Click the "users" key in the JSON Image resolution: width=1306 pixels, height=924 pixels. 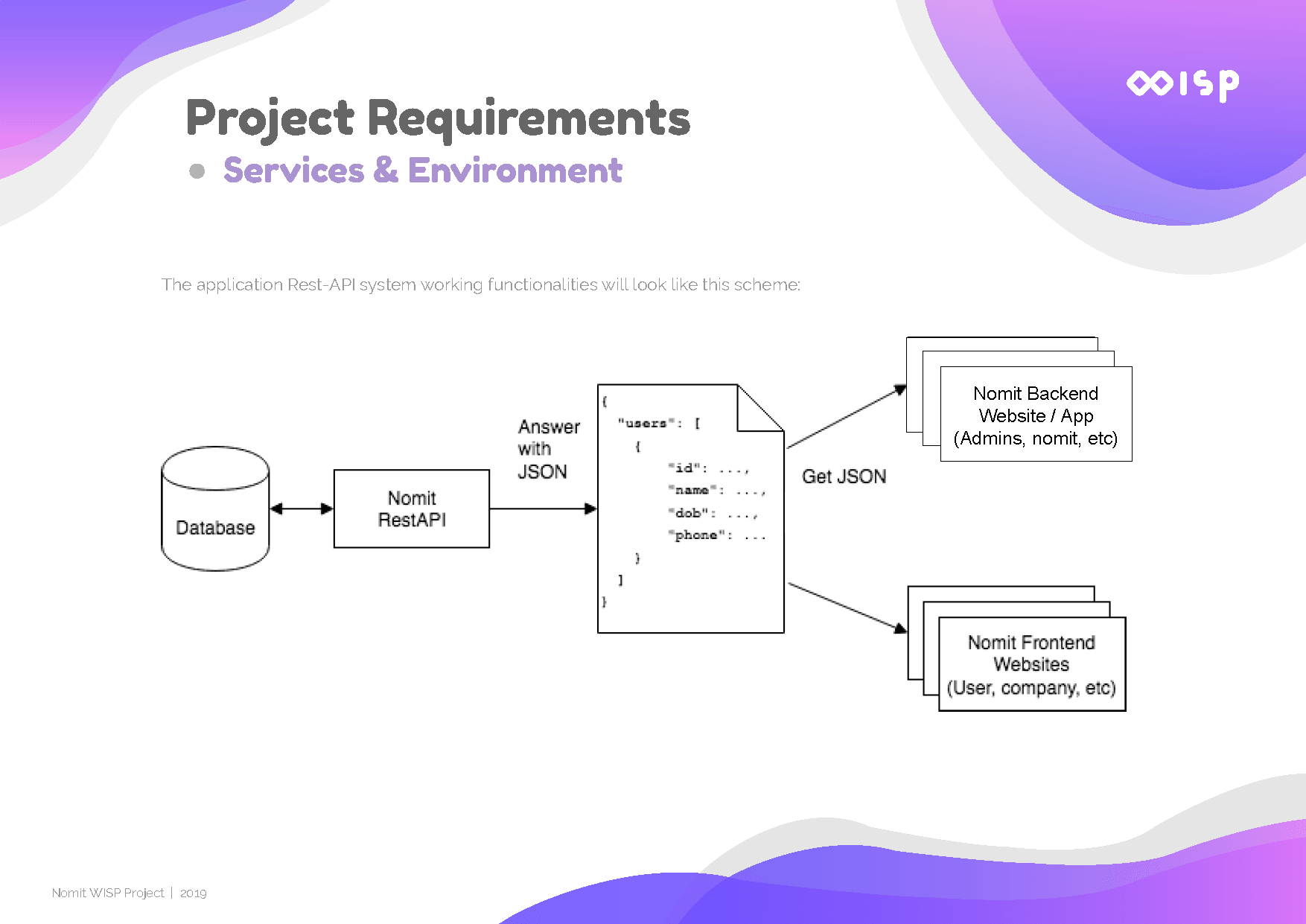click(x=646, y=423)
